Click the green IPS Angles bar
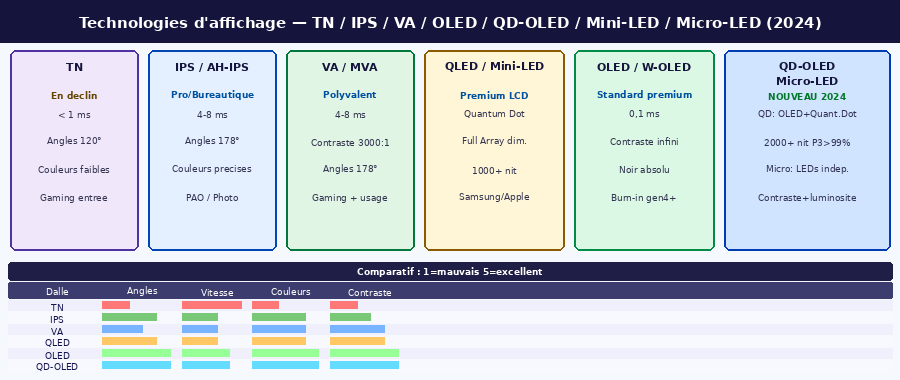This screenshot has height=380, width=900. [129, 317]
